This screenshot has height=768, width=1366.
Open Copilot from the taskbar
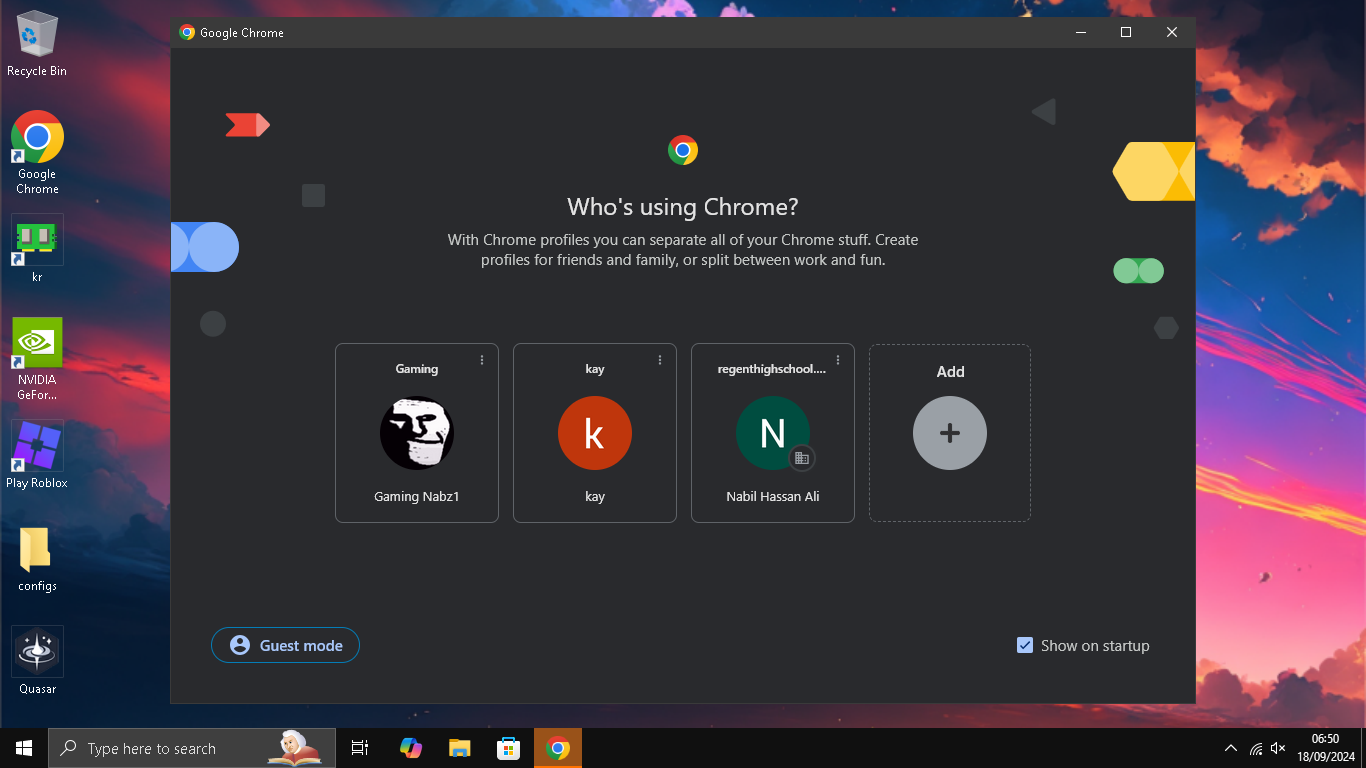tap(411, 748)
